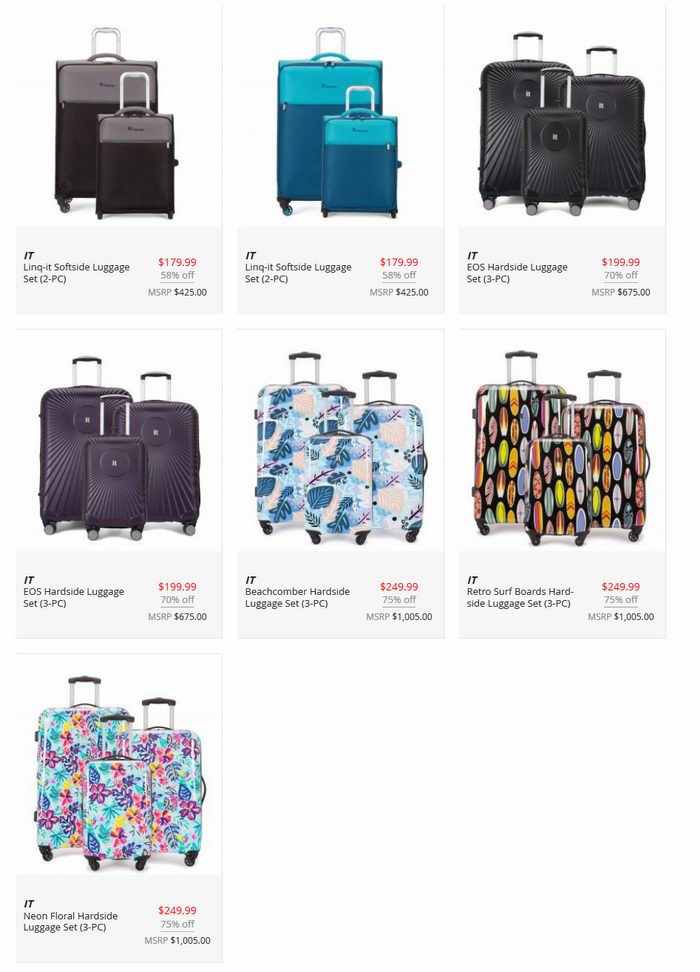The image size is (700, 972).
Task: Open the black EOS Hardside luggage image
Action: pyautogui.click(x=562, y=124)
